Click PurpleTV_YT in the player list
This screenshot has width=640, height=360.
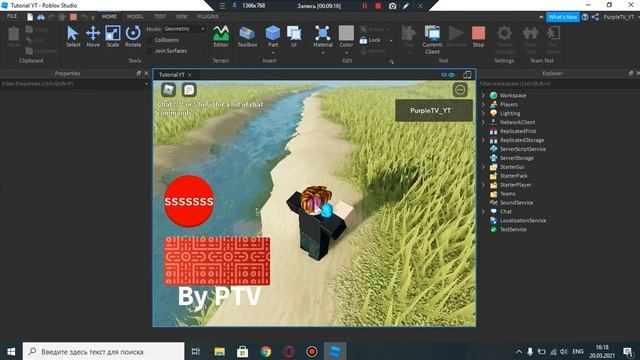point(433,110)
